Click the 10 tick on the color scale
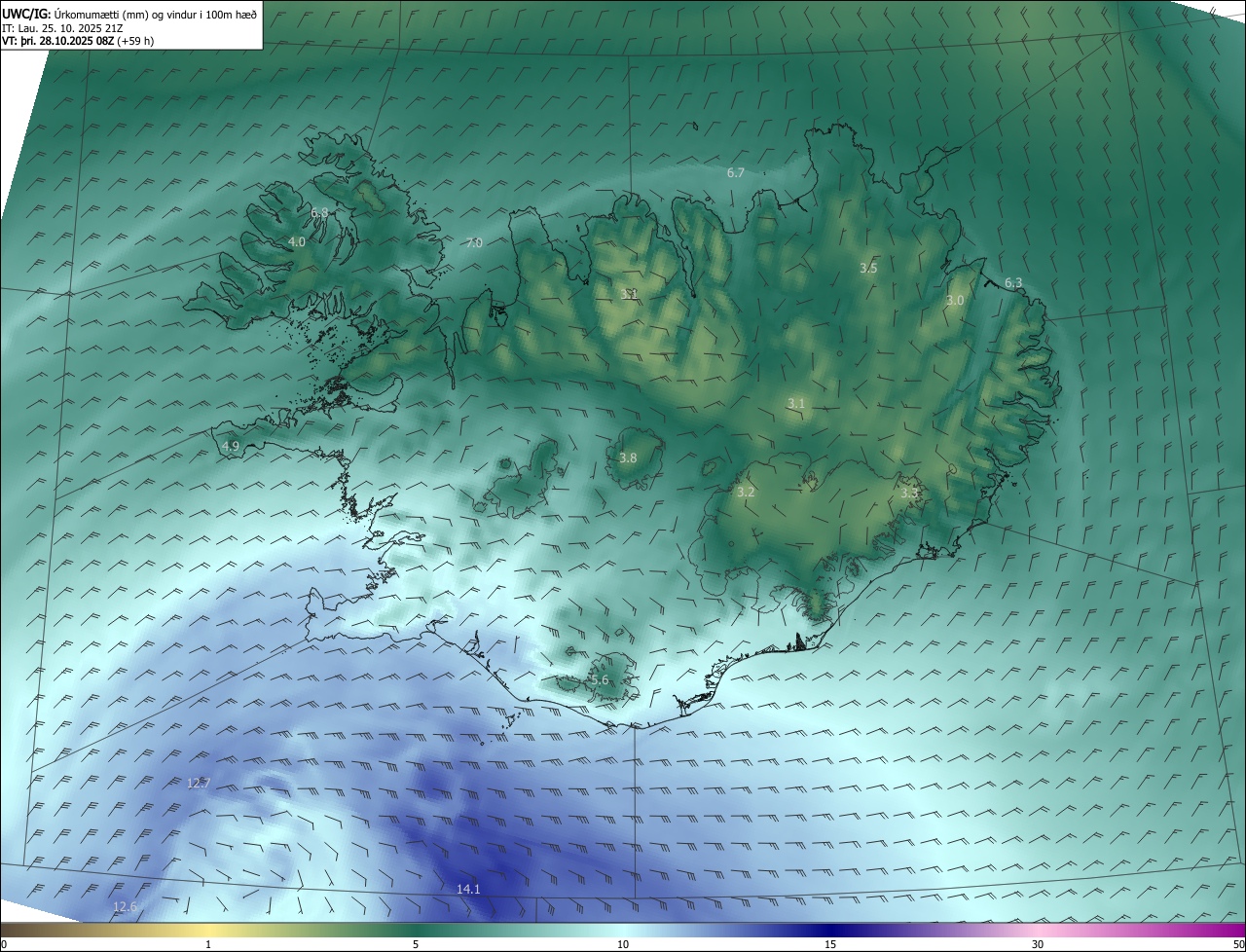Viewport: 1246px width, 952px height. [x=623, y=944]
